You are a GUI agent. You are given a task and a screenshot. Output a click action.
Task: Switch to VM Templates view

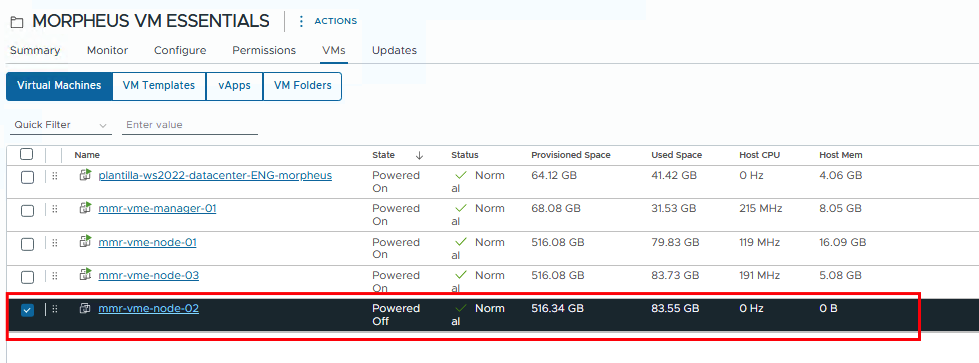(159, 86)
